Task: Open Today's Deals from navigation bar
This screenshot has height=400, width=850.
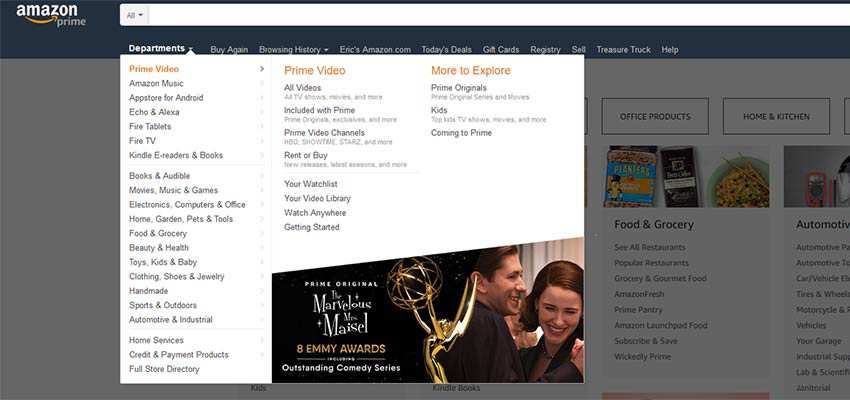Action: (x=446, y=49)
